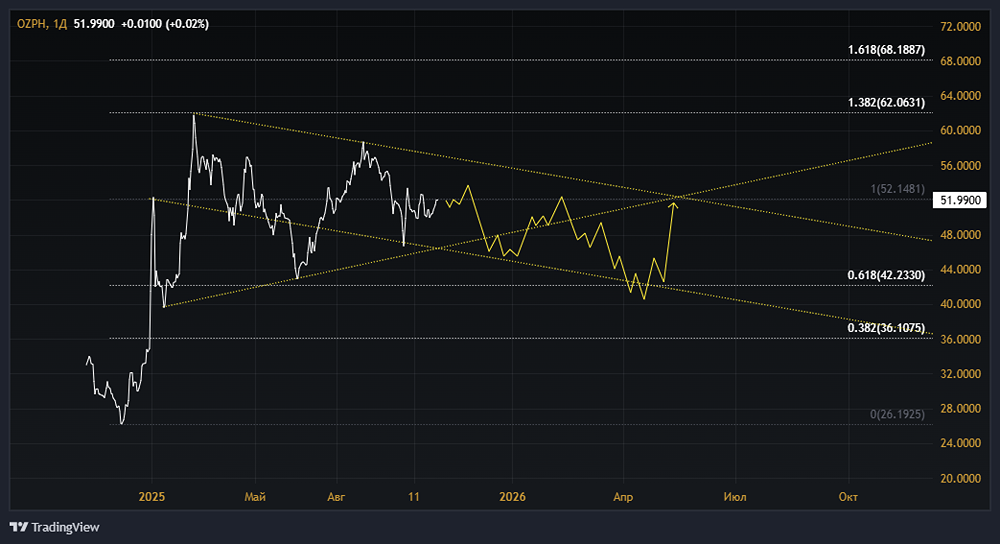This screenshot has width=1000, height=544.
Task: Click the 24.0000 price axis label
Action: (x=960, y=443)
